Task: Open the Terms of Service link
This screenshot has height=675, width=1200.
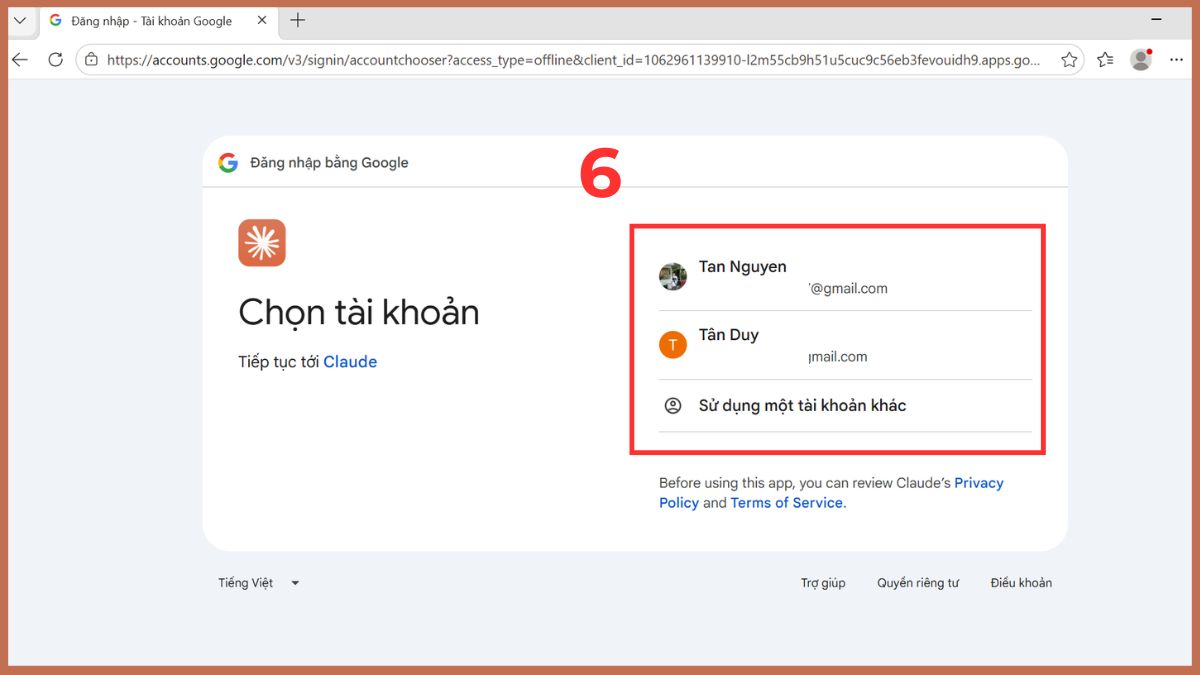Action: (787, 503)
